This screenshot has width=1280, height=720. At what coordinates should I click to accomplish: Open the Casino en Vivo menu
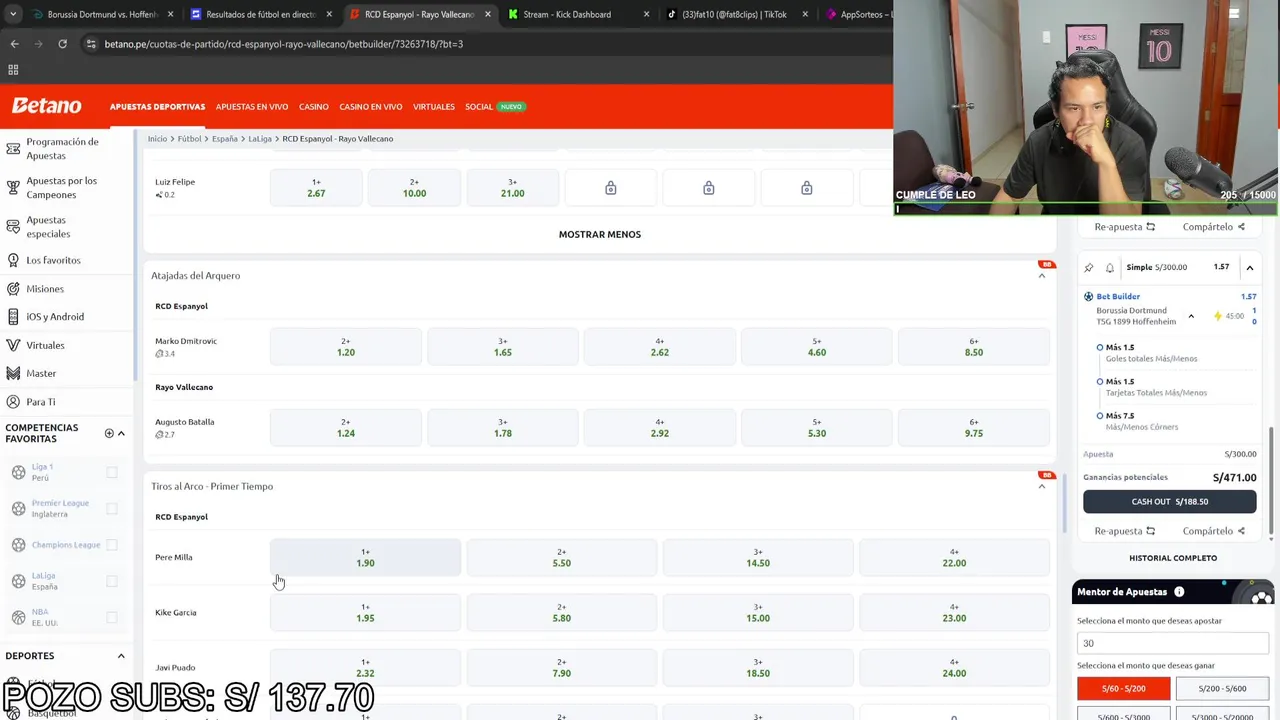tap(371, 107)
